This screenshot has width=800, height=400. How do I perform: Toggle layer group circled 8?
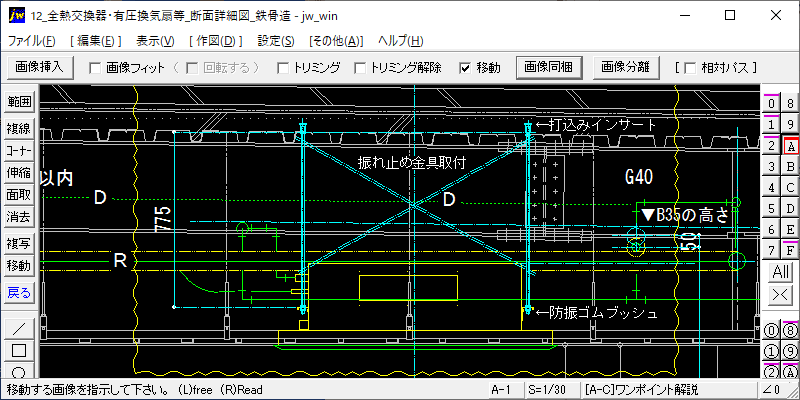pyautogui.click(x=790, y=331)
